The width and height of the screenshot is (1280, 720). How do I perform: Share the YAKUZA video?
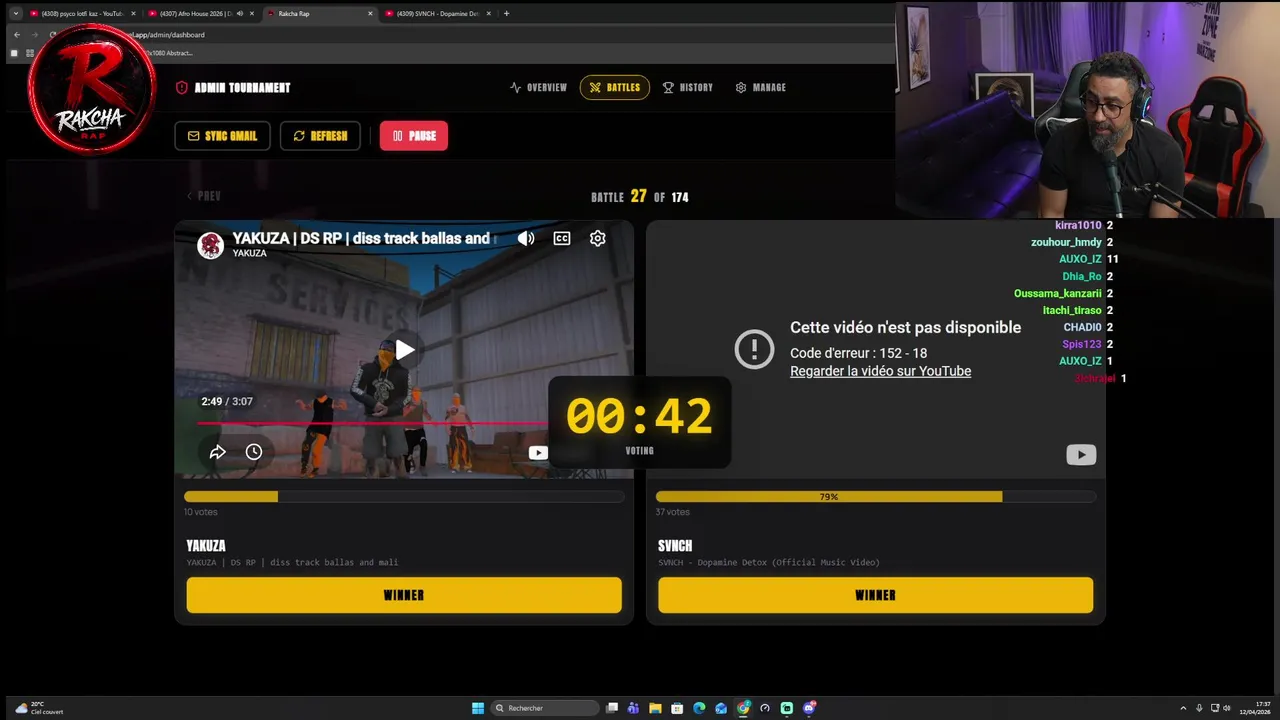click(217, 452)
